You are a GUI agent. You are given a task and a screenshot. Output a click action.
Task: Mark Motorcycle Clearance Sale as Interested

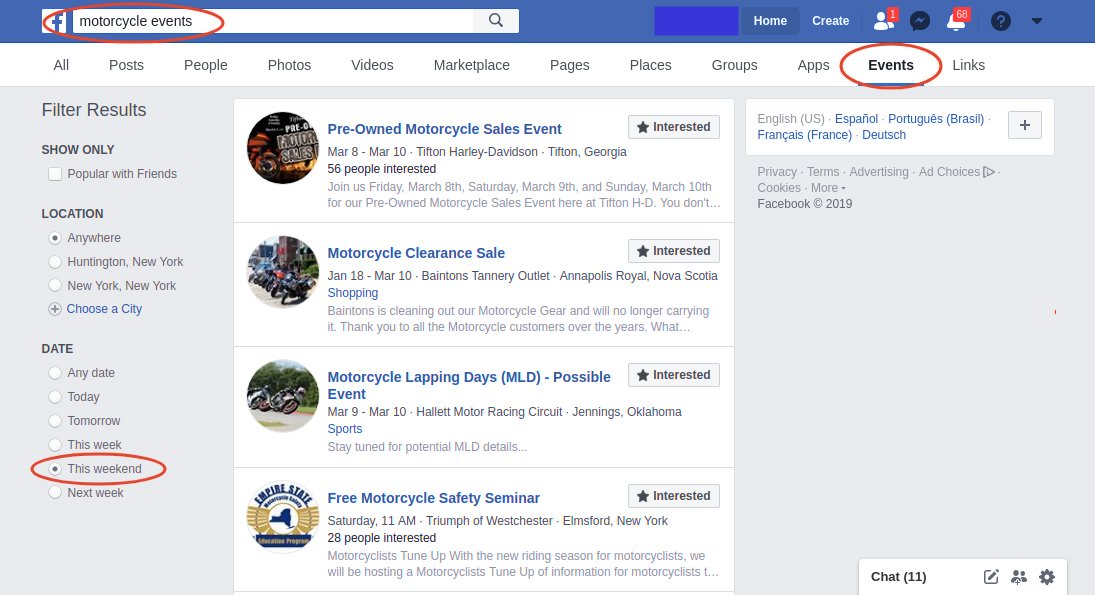674,251
